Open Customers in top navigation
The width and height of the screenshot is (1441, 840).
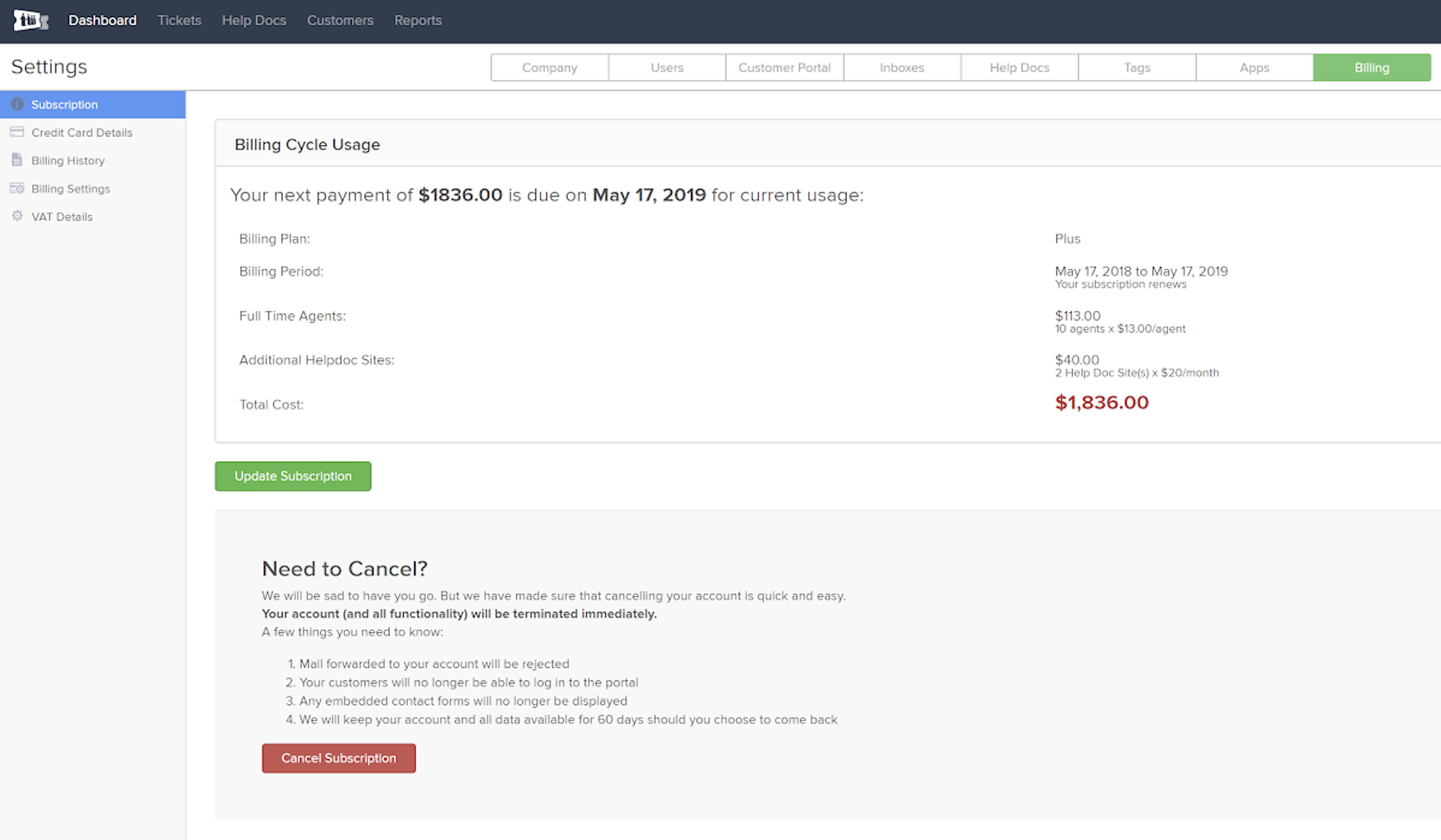[x=340, y=21]
